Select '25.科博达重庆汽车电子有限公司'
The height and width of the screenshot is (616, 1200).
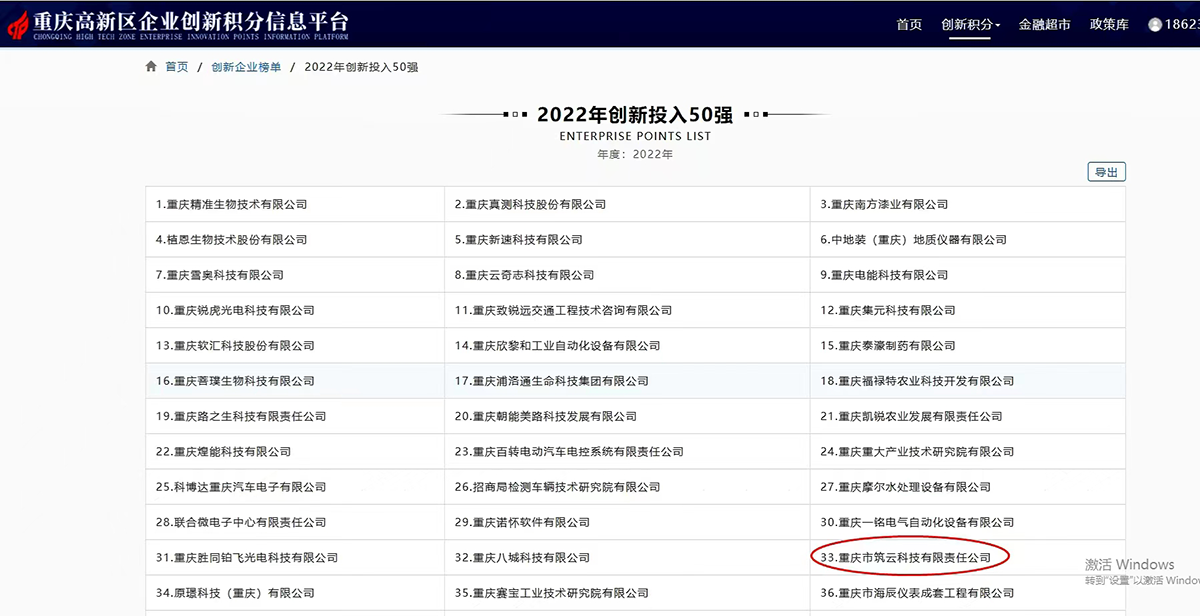pyautogui.click(x=241, y=487)
